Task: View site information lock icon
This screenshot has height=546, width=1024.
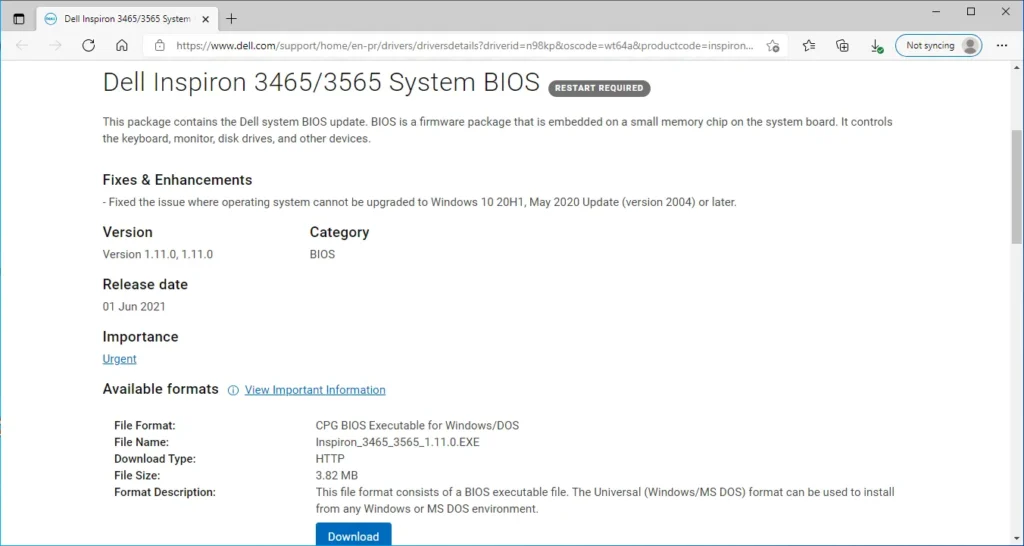Action: (x=159, y=45)
